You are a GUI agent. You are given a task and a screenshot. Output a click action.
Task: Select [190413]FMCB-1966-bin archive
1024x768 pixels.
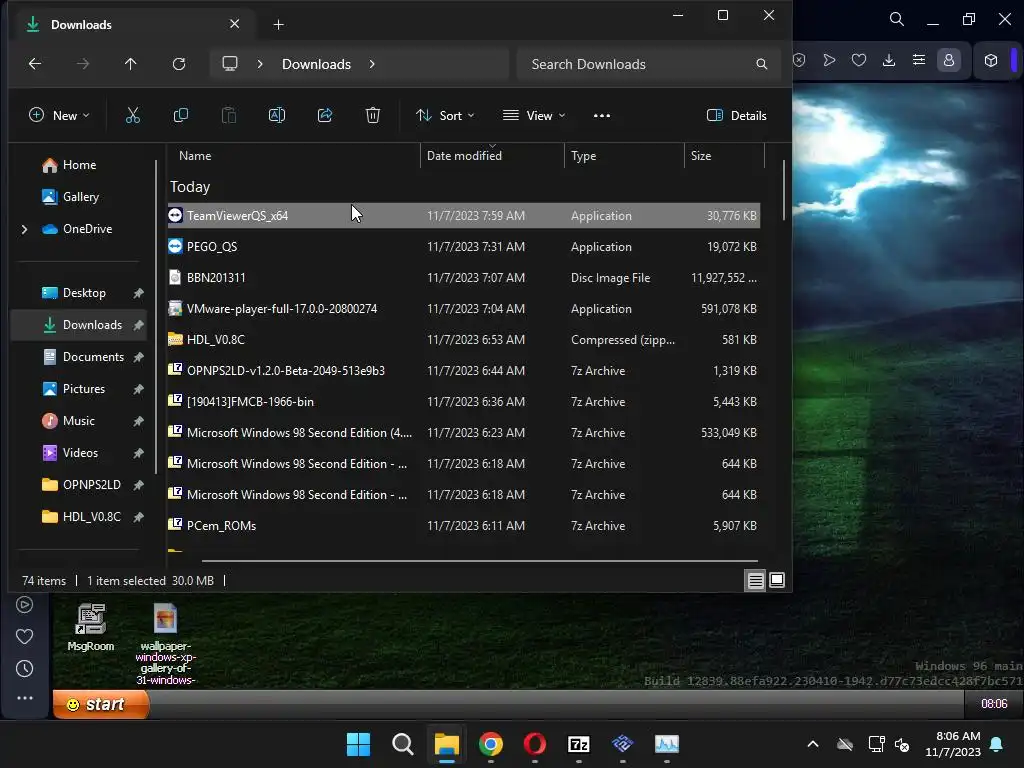click(x=464, y=402)
